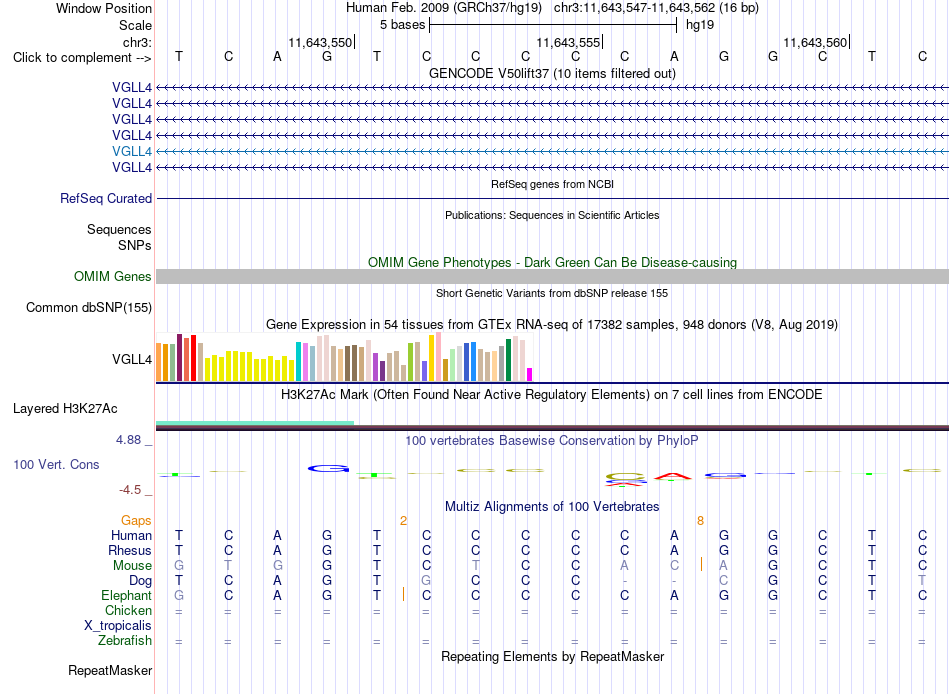Open 'Short Genetic Variants from dbSNP release 155'
This screenshot has height=694, width=950.
[552, 293]
